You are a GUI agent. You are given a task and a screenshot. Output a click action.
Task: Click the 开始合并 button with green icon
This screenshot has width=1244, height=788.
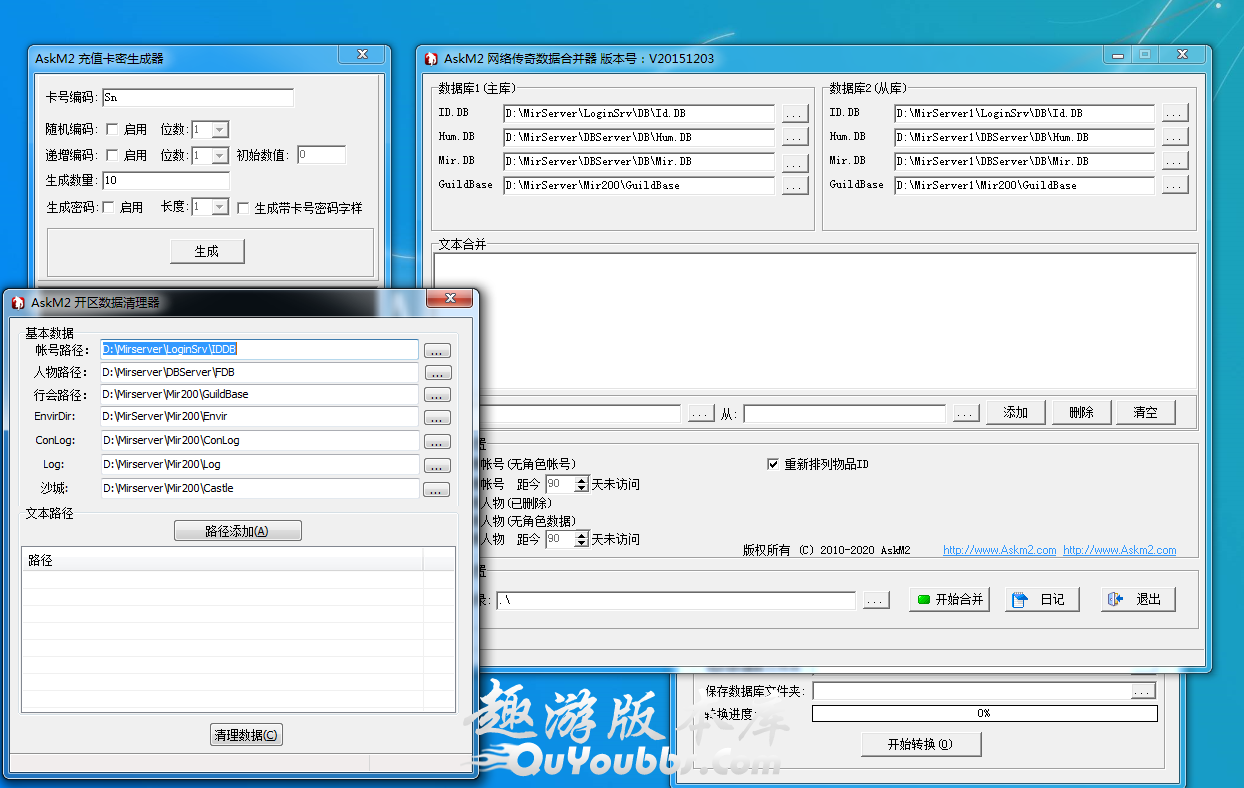click(x=949, y=599)
